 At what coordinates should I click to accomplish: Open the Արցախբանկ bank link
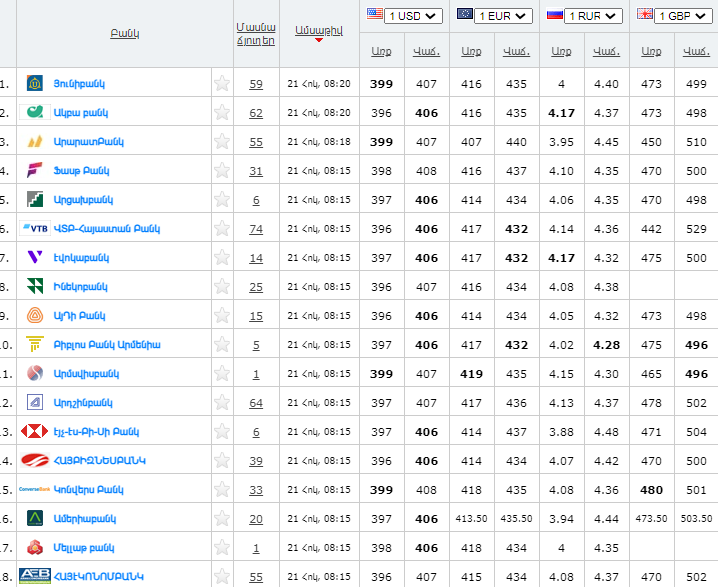pyautogui.click(x=83, y=200)
